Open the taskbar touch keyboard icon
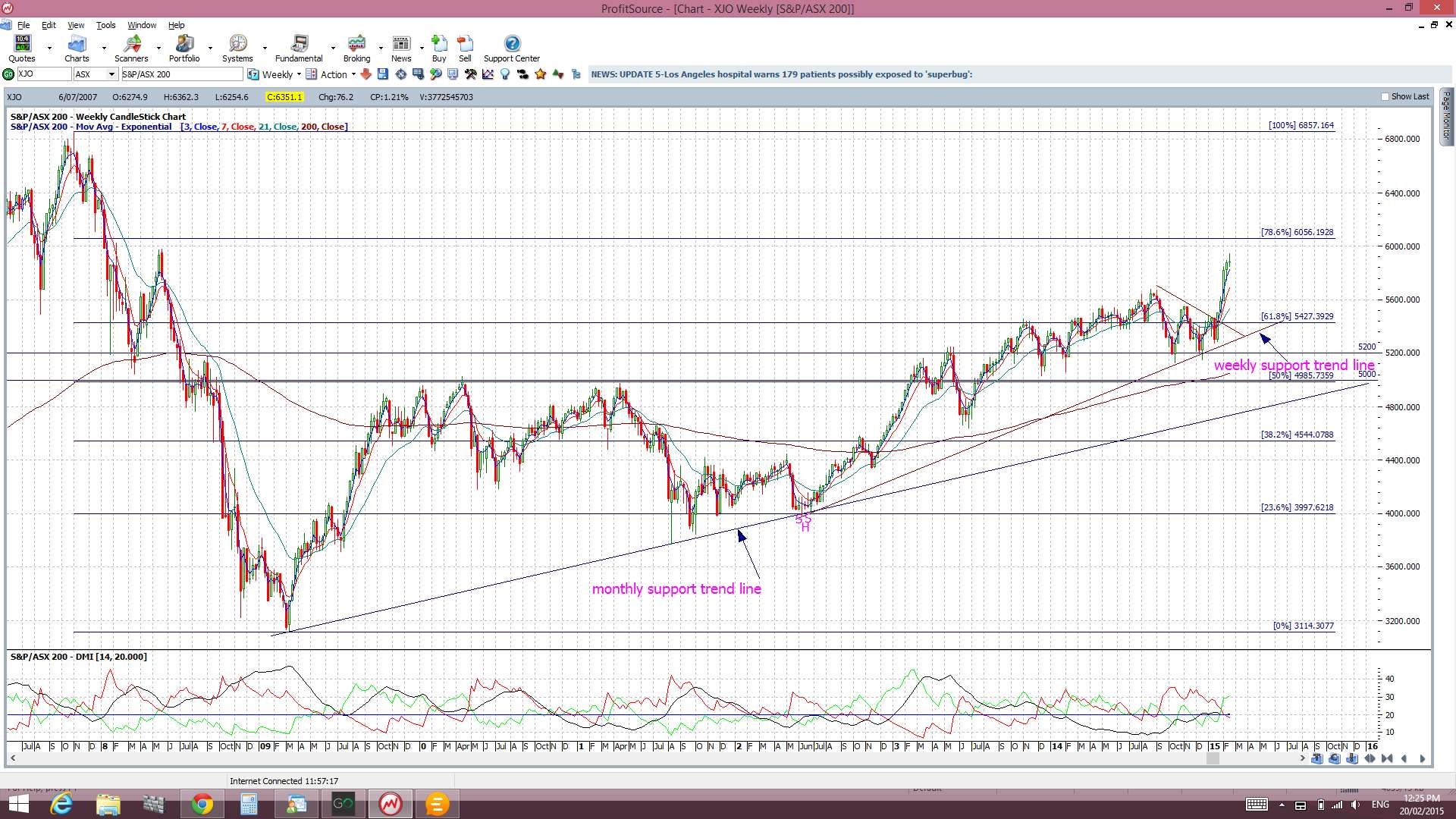This screenshot has height=819, width=1456. [x=1257, y=805]
